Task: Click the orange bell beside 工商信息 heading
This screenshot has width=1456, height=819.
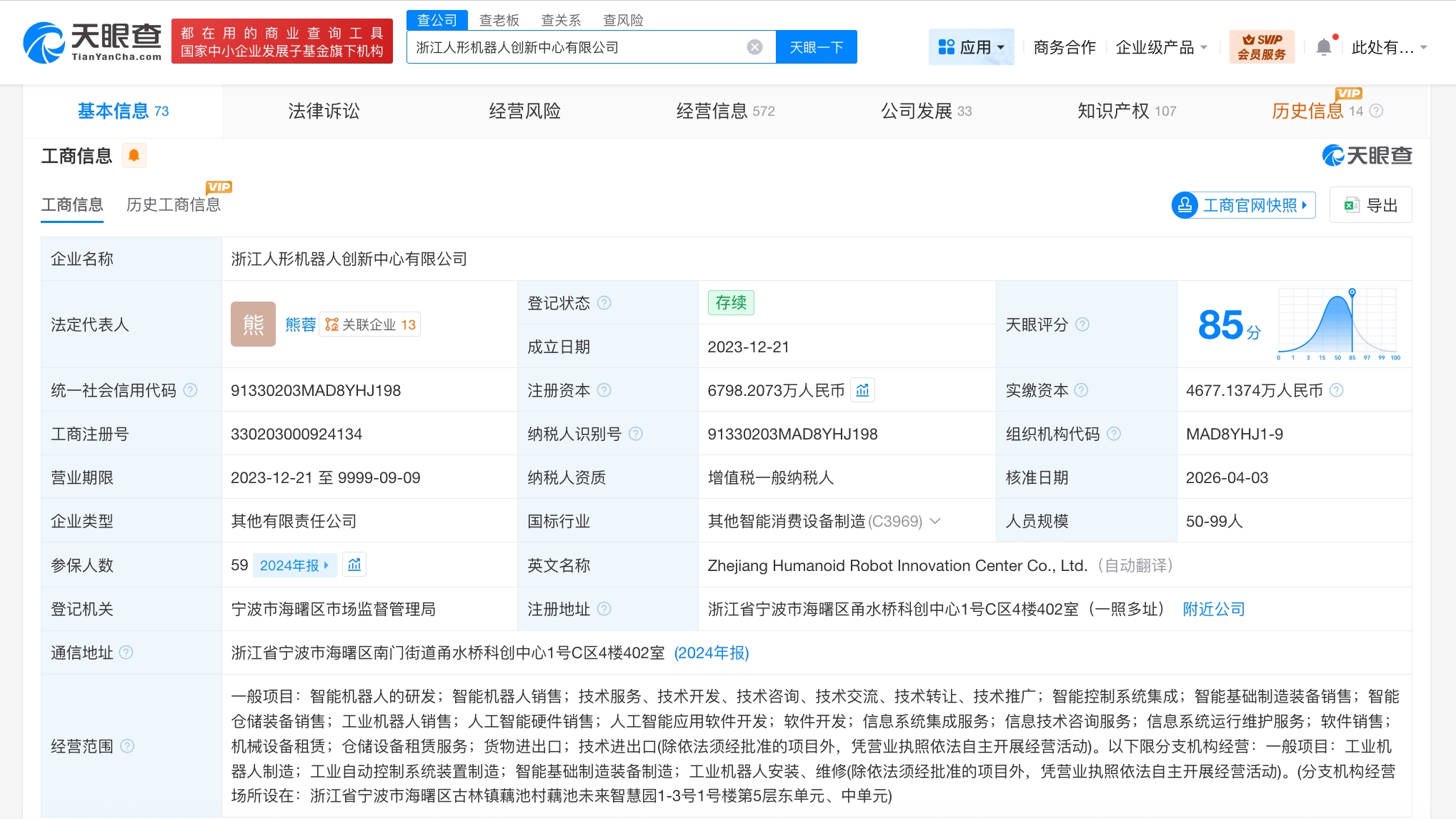Action: (134, 155)
